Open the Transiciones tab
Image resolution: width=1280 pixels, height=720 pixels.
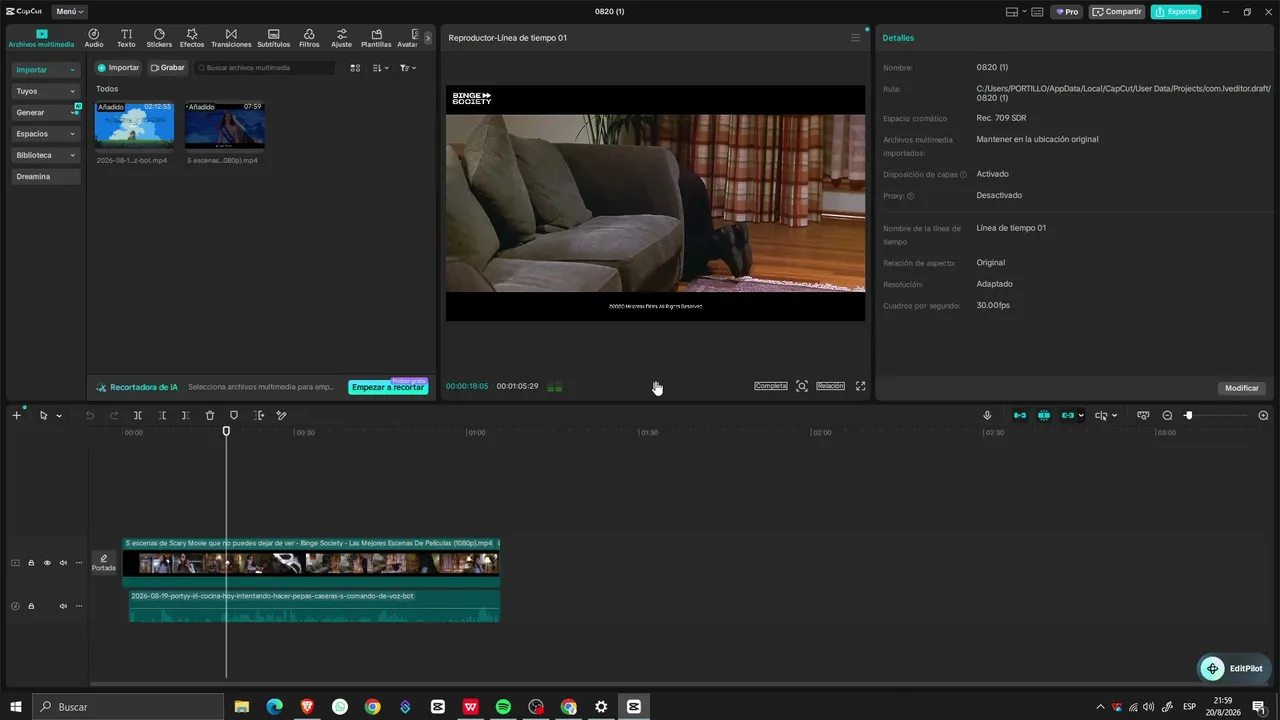coord(231,38)
